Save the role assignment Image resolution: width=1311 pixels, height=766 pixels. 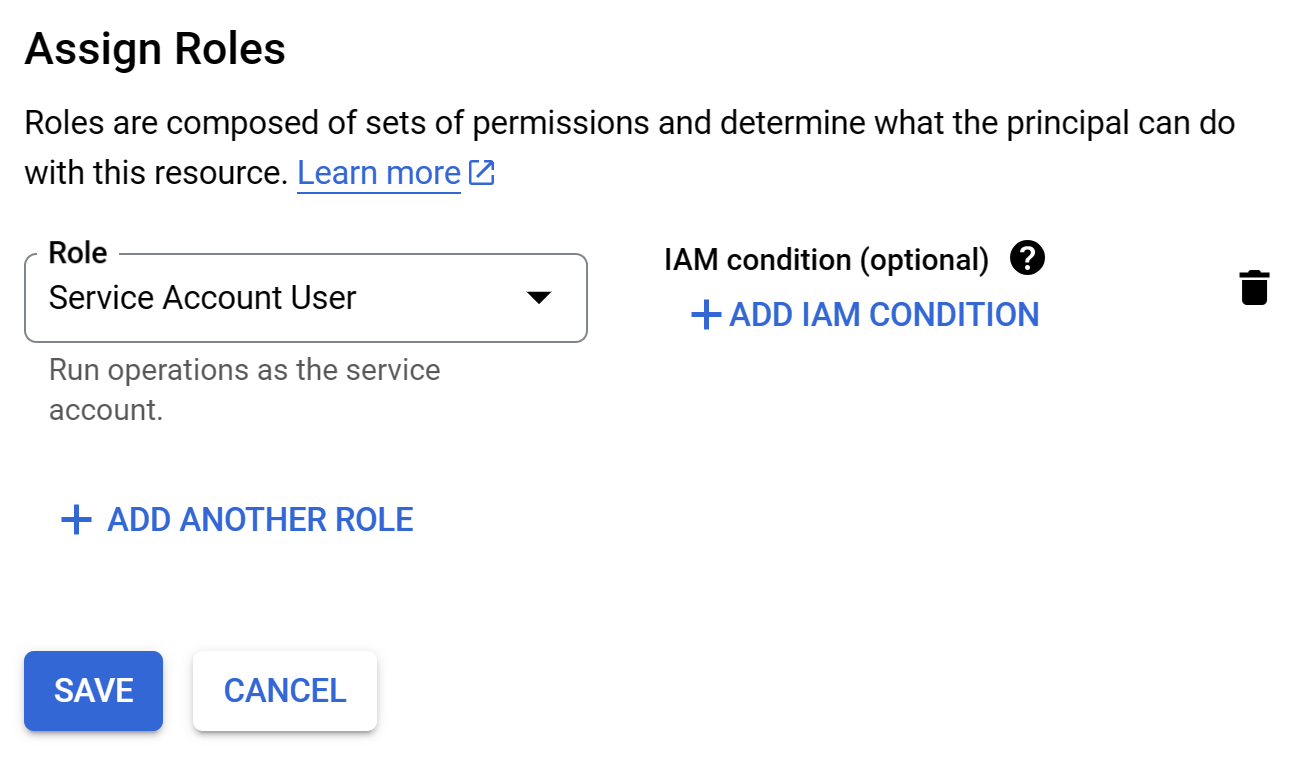coord(93,691)
